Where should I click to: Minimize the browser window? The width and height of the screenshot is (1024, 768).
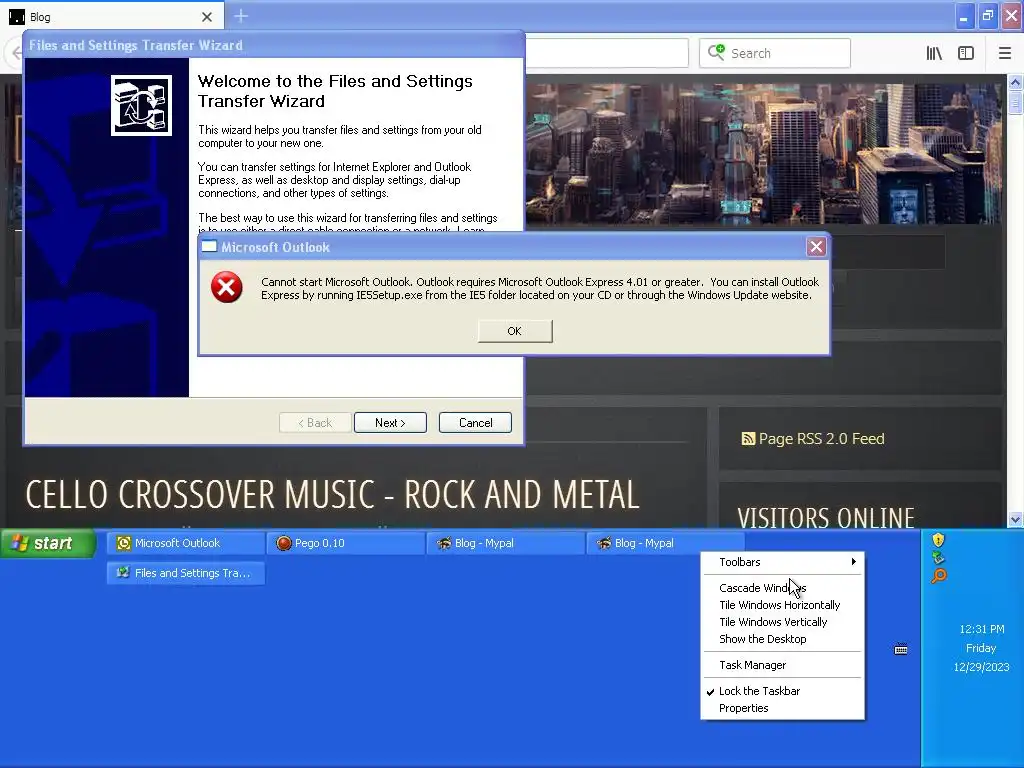[964, 16]
